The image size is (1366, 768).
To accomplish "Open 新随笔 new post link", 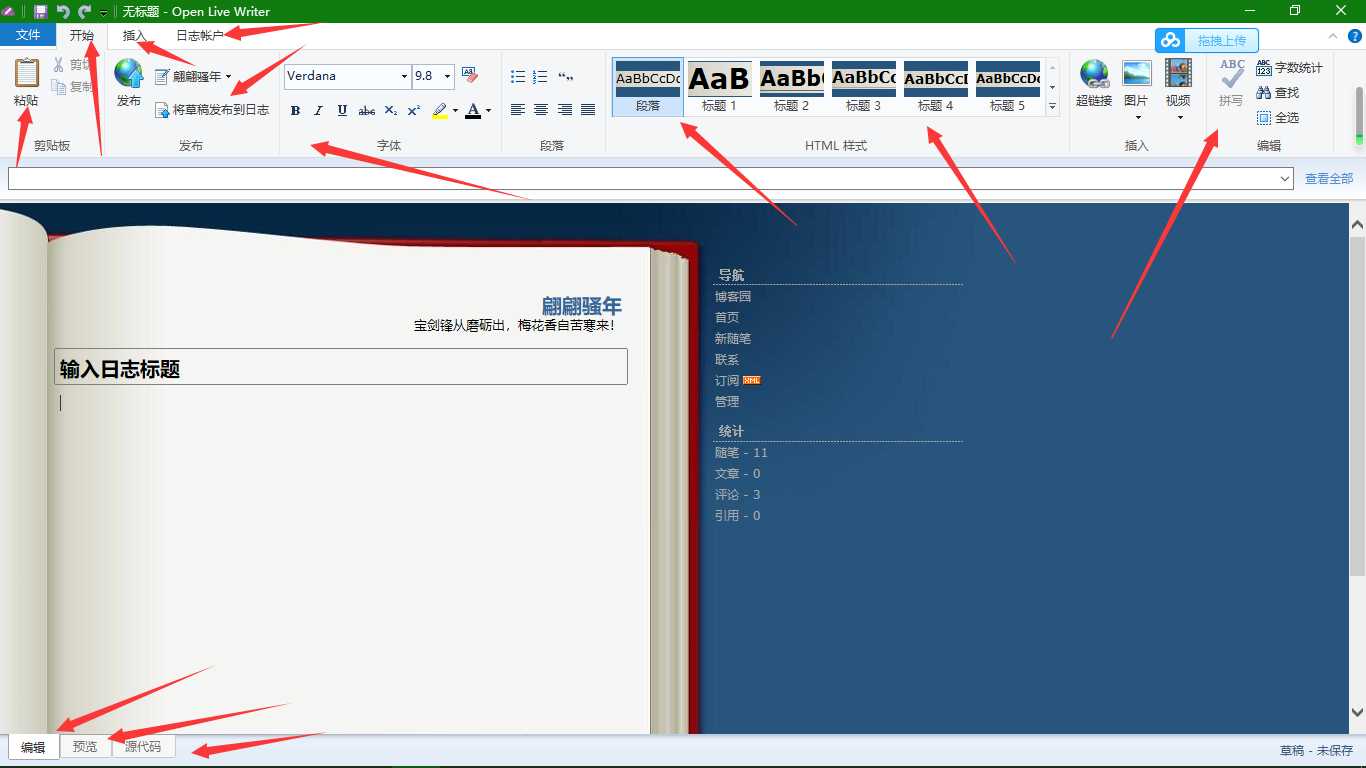I will click(x=733, y=338).
